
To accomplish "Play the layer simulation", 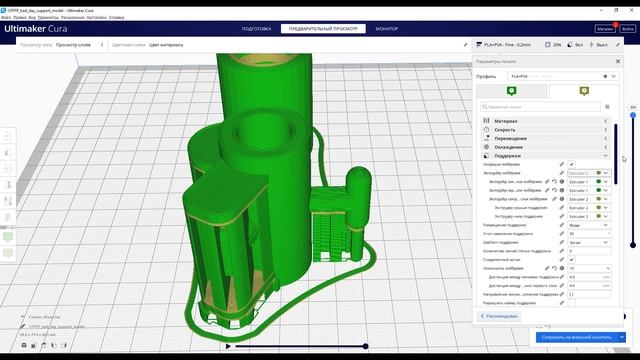I will 228,346.
